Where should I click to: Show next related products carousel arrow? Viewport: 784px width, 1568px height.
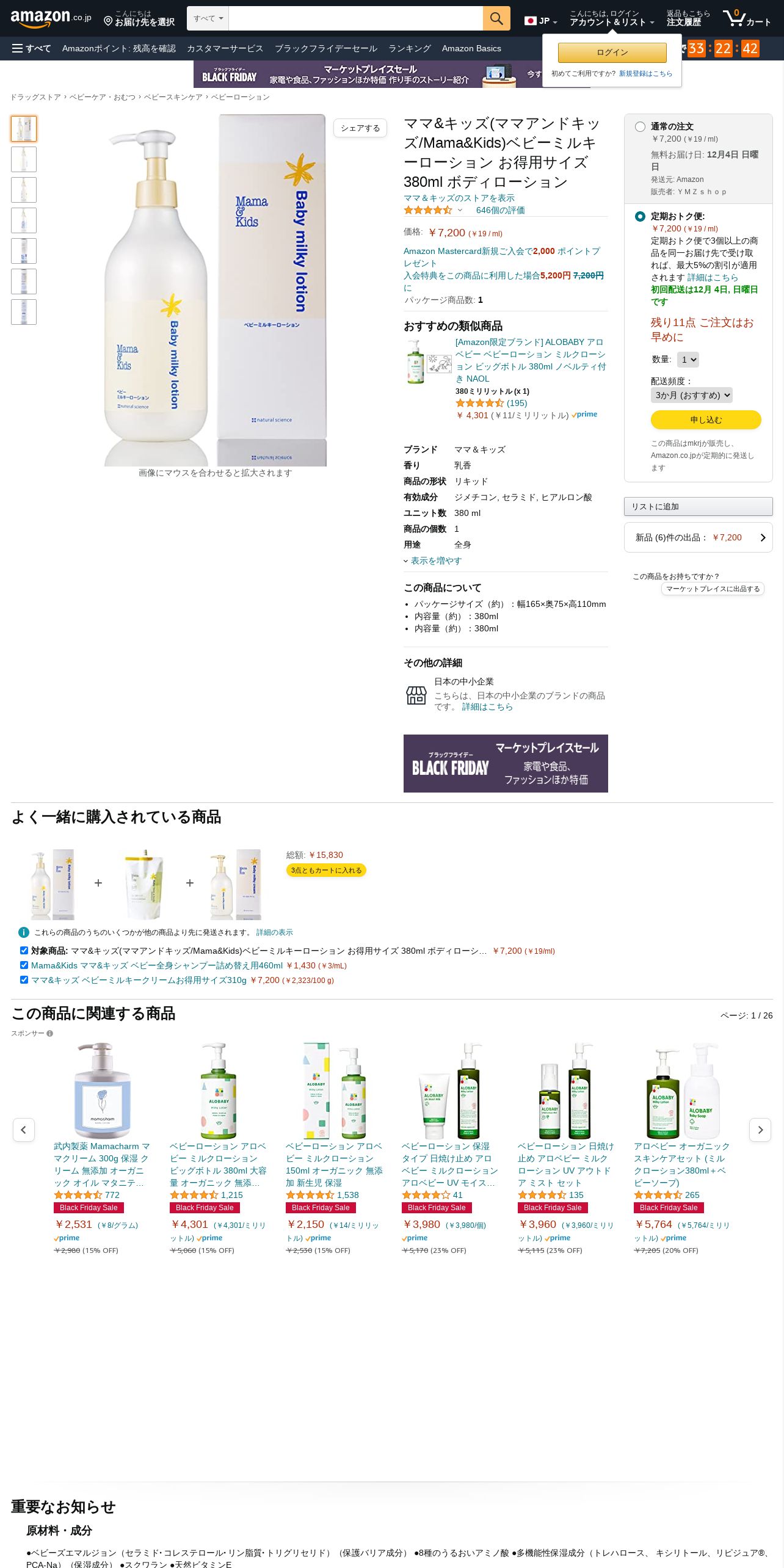760,1130
